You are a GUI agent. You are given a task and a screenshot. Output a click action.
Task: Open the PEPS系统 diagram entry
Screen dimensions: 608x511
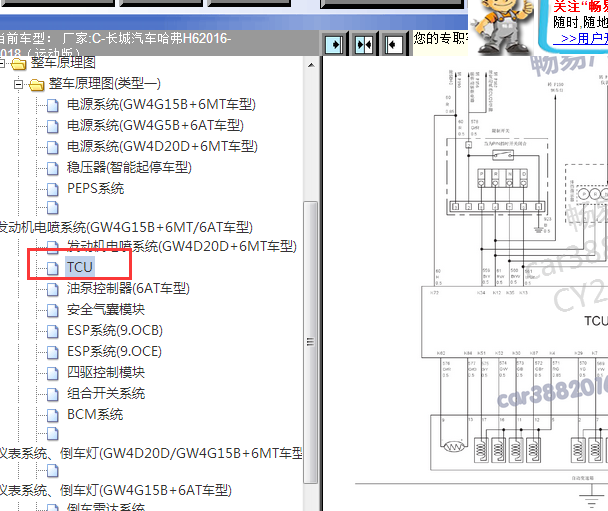[95, 188]
